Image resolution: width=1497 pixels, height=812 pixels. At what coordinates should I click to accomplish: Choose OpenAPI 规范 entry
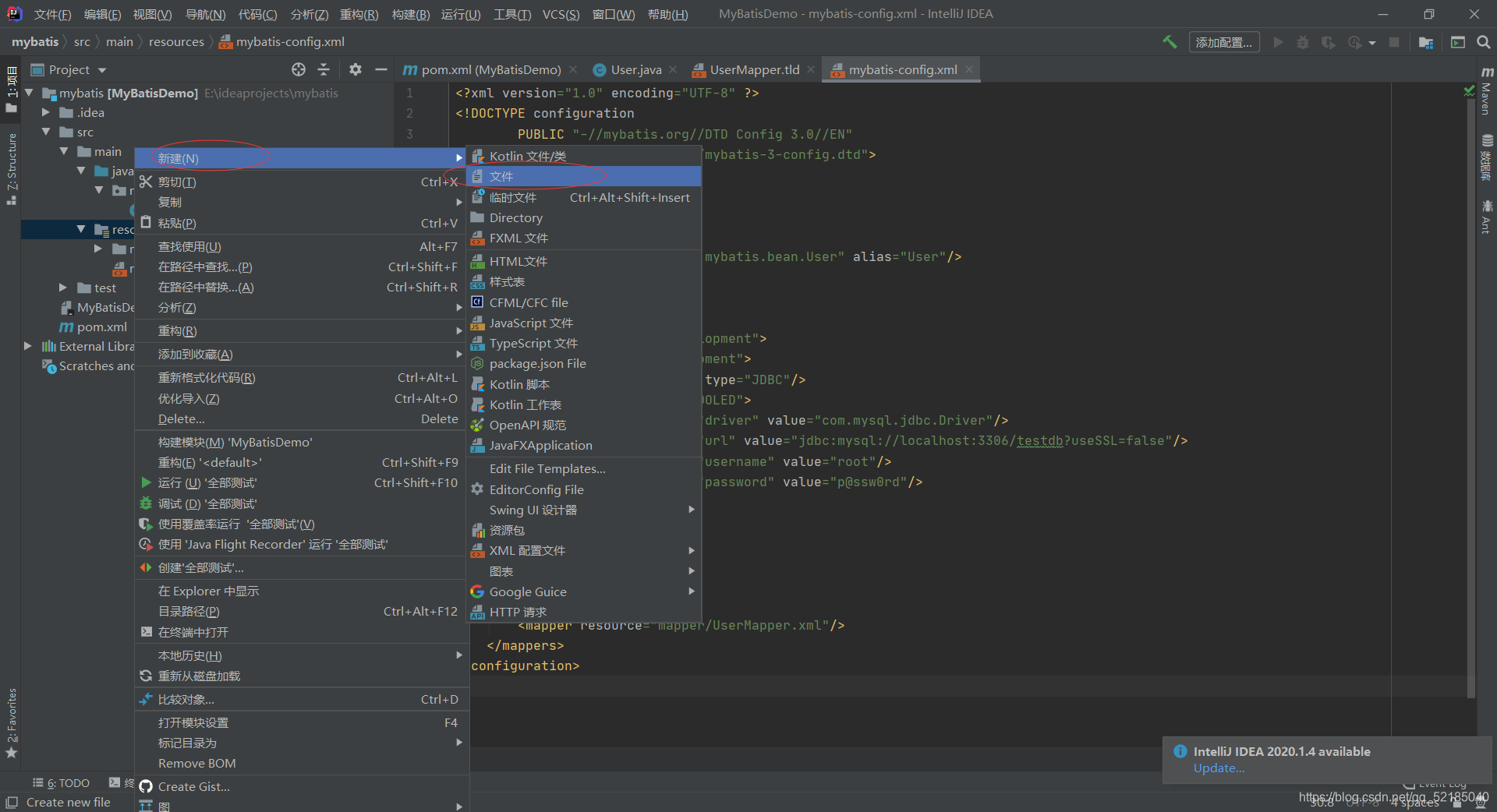coord(583,425)
